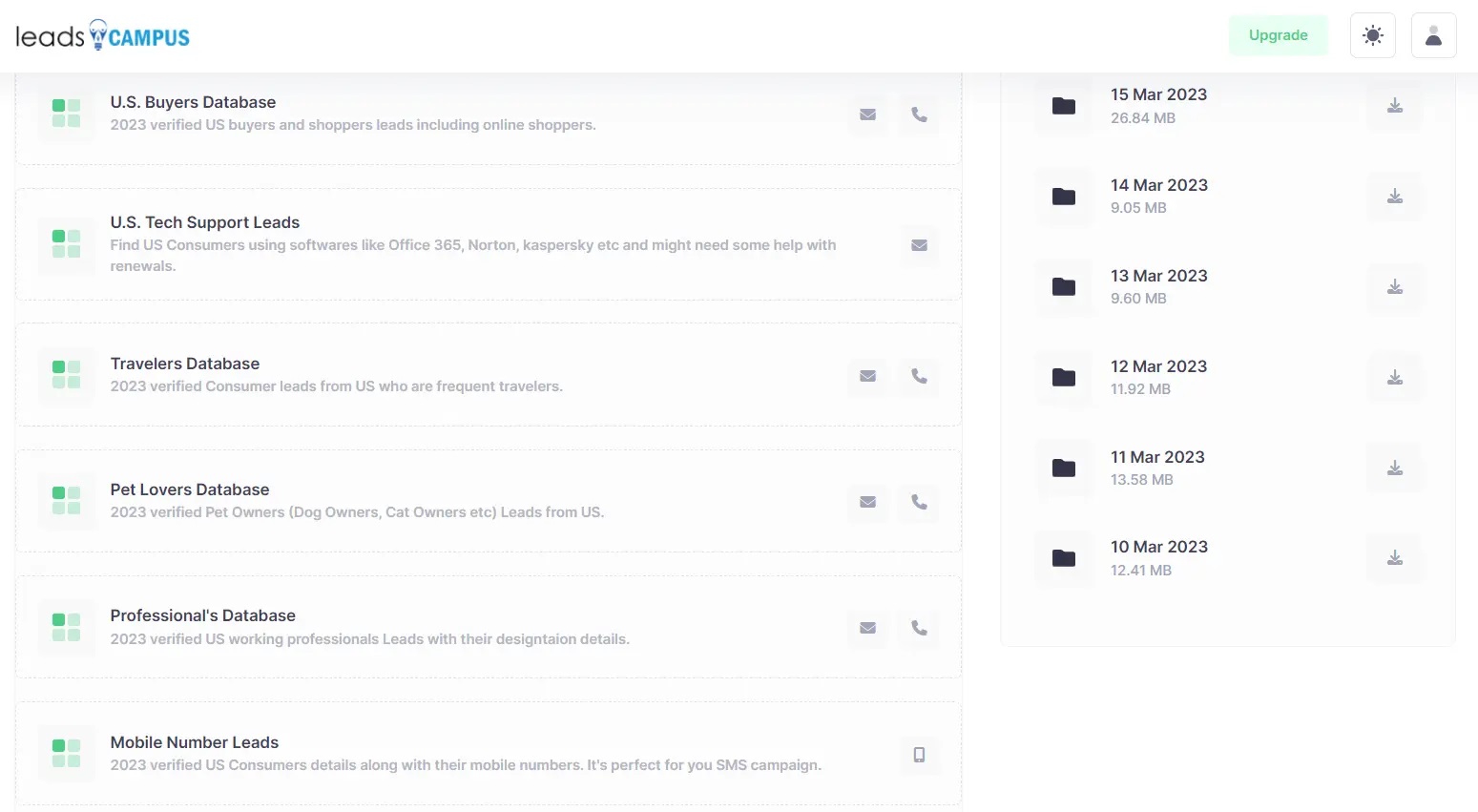Screen dimensions: 1478x812
Task: Click the phone icon for Travelers Database
Action: tap(919, 376)
